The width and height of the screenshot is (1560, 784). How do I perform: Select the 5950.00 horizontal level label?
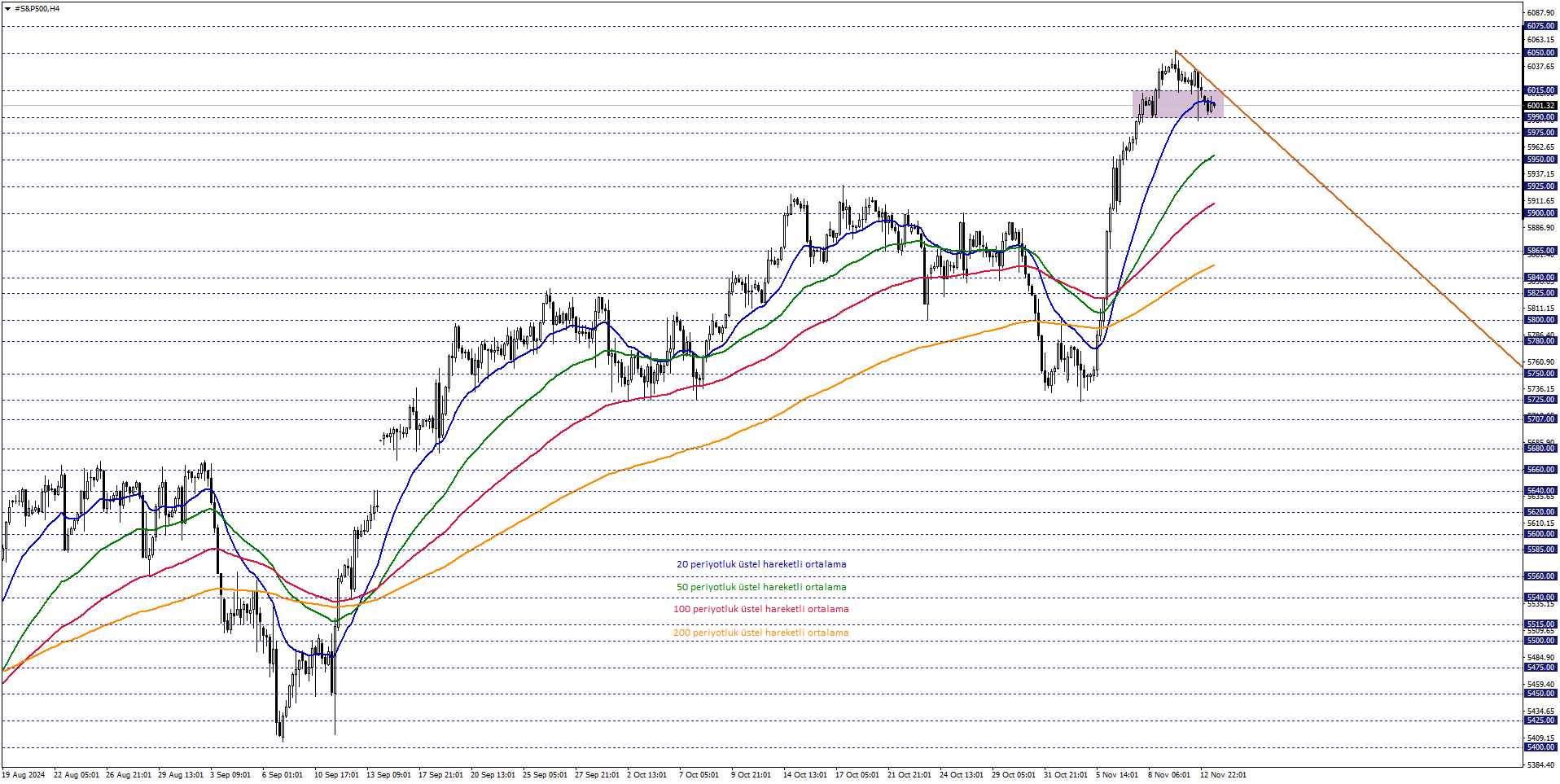pyautogui.click(x=1540, y=160)
